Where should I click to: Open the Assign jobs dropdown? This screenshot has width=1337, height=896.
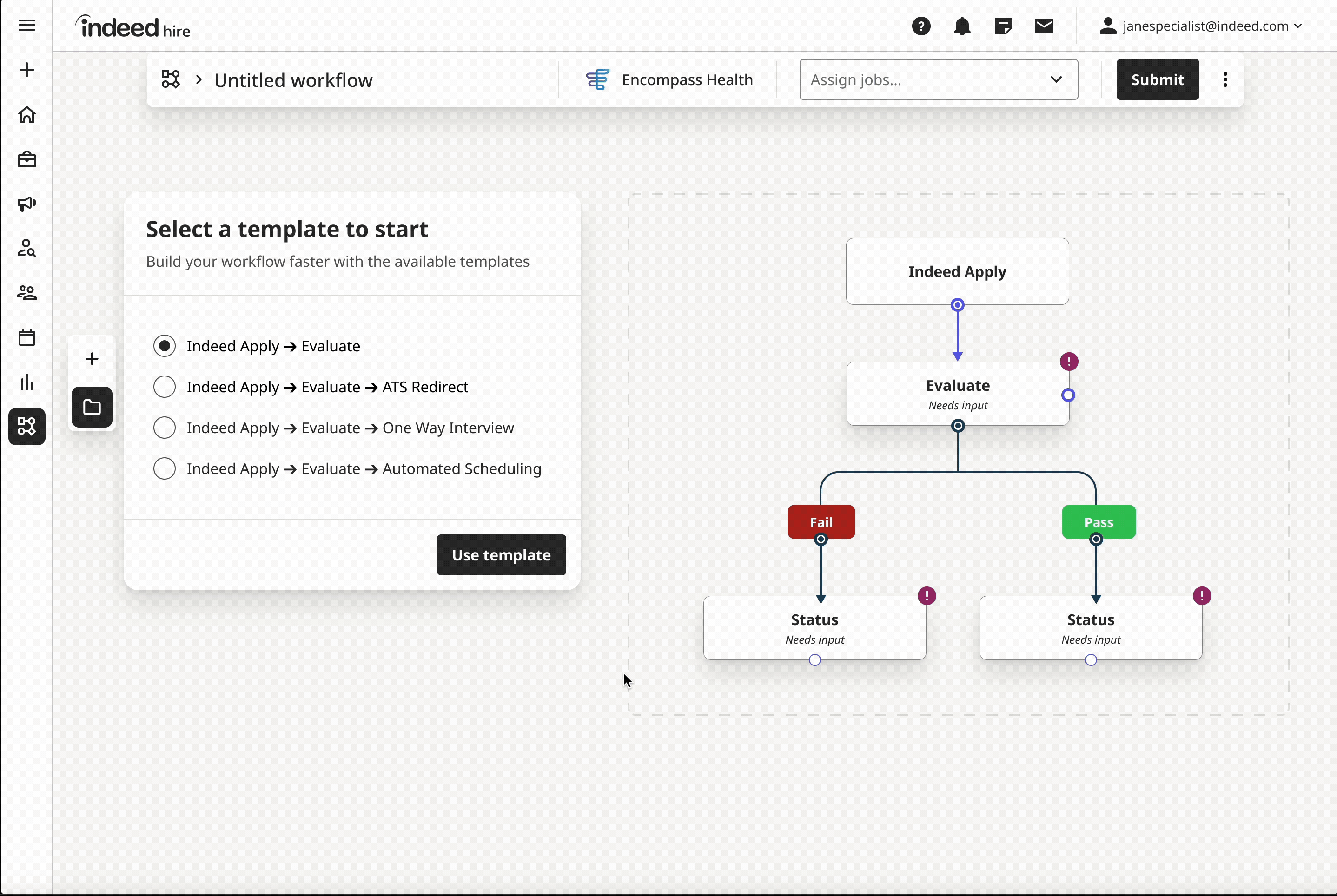pyautogui.click(x=939, y=79)
